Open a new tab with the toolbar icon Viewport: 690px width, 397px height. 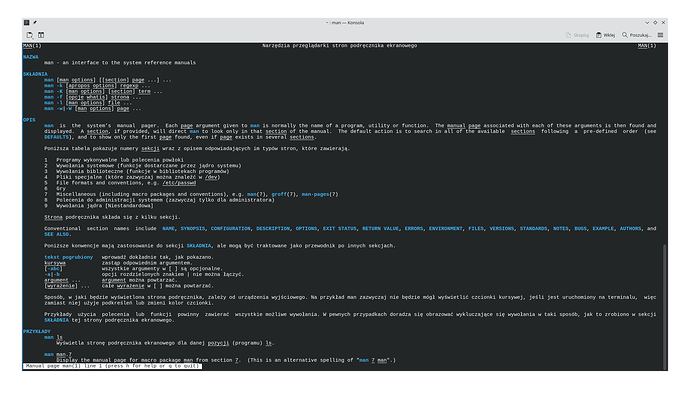click(29, 35)
